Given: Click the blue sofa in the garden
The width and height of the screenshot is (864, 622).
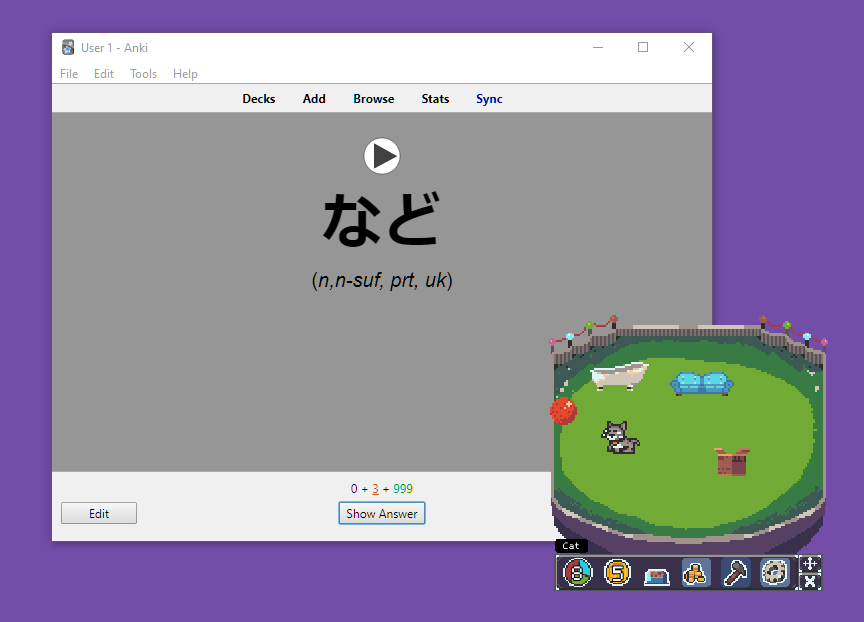Looking at the screenshot, I should tap(702, 383).
